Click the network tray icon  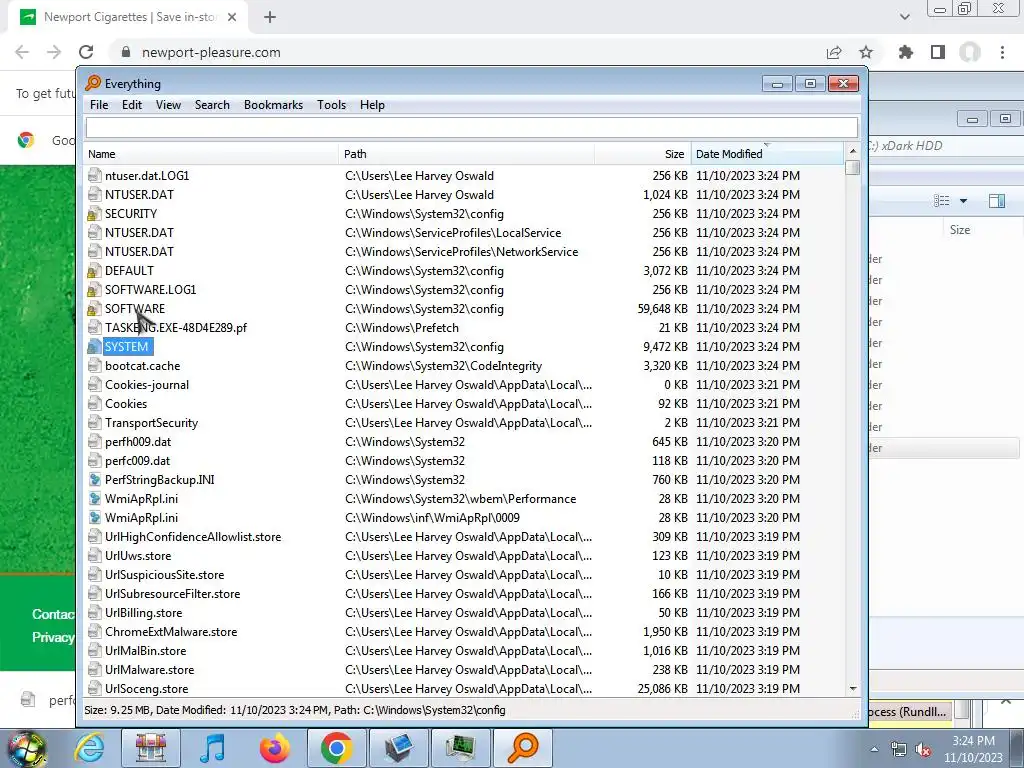click(x=899, y=750)
